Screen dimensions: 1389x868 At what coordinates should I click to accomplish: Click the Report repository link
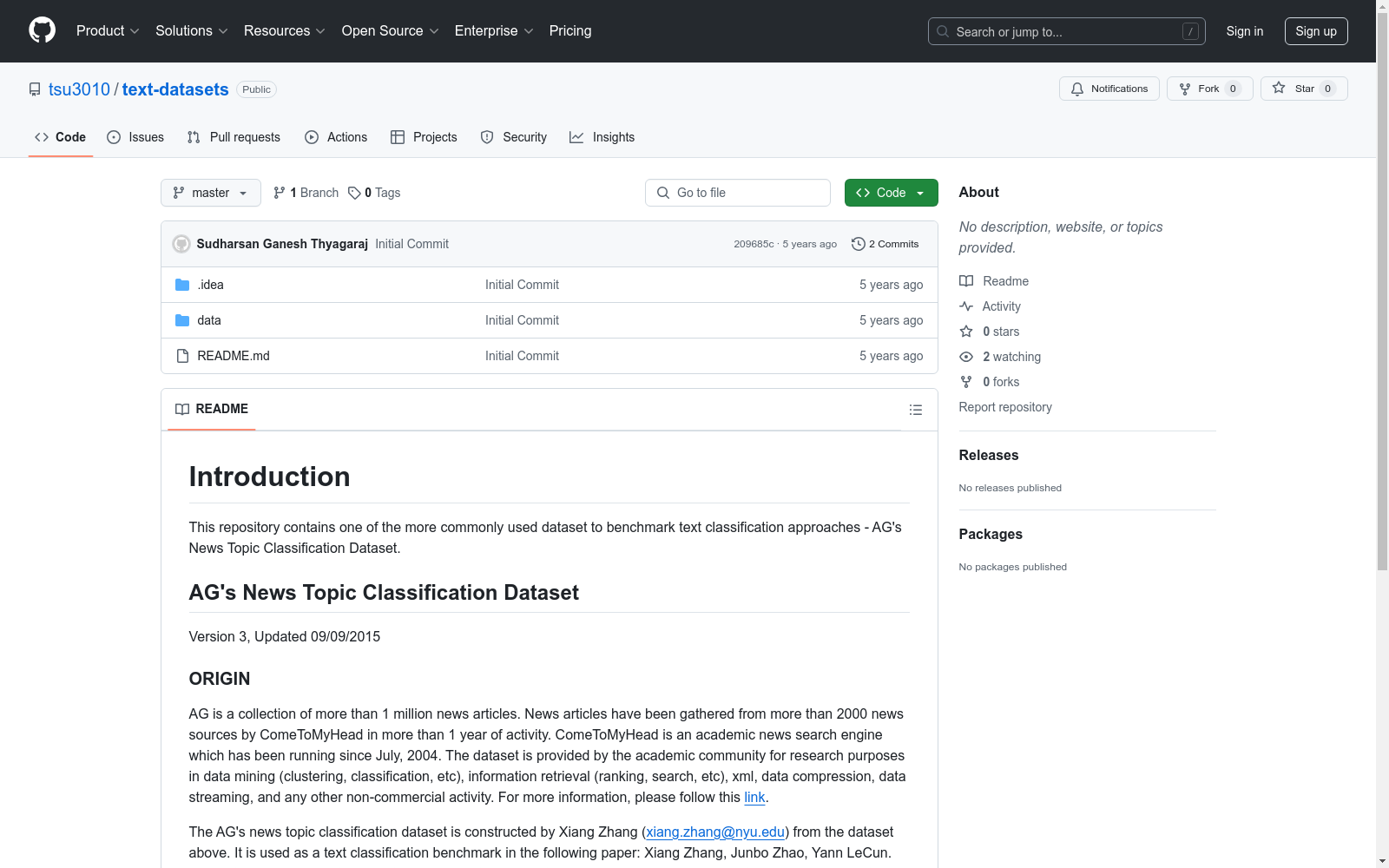tap(1005, 407)
